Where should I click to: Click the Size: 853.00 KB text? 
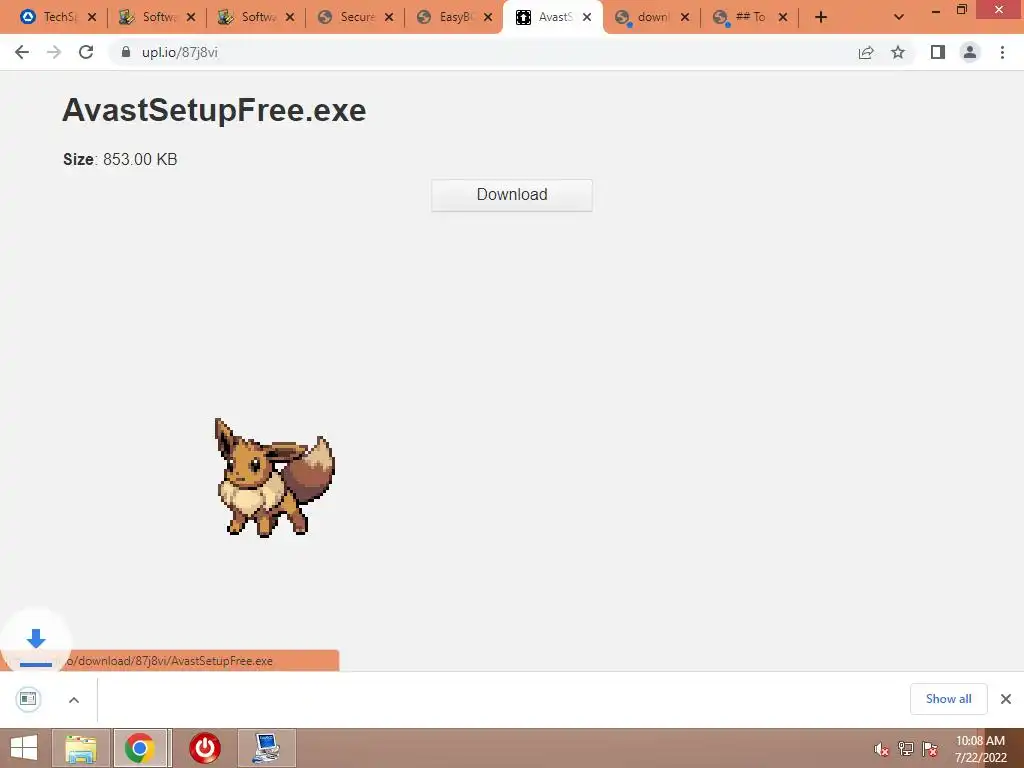[x=120, y=159]
